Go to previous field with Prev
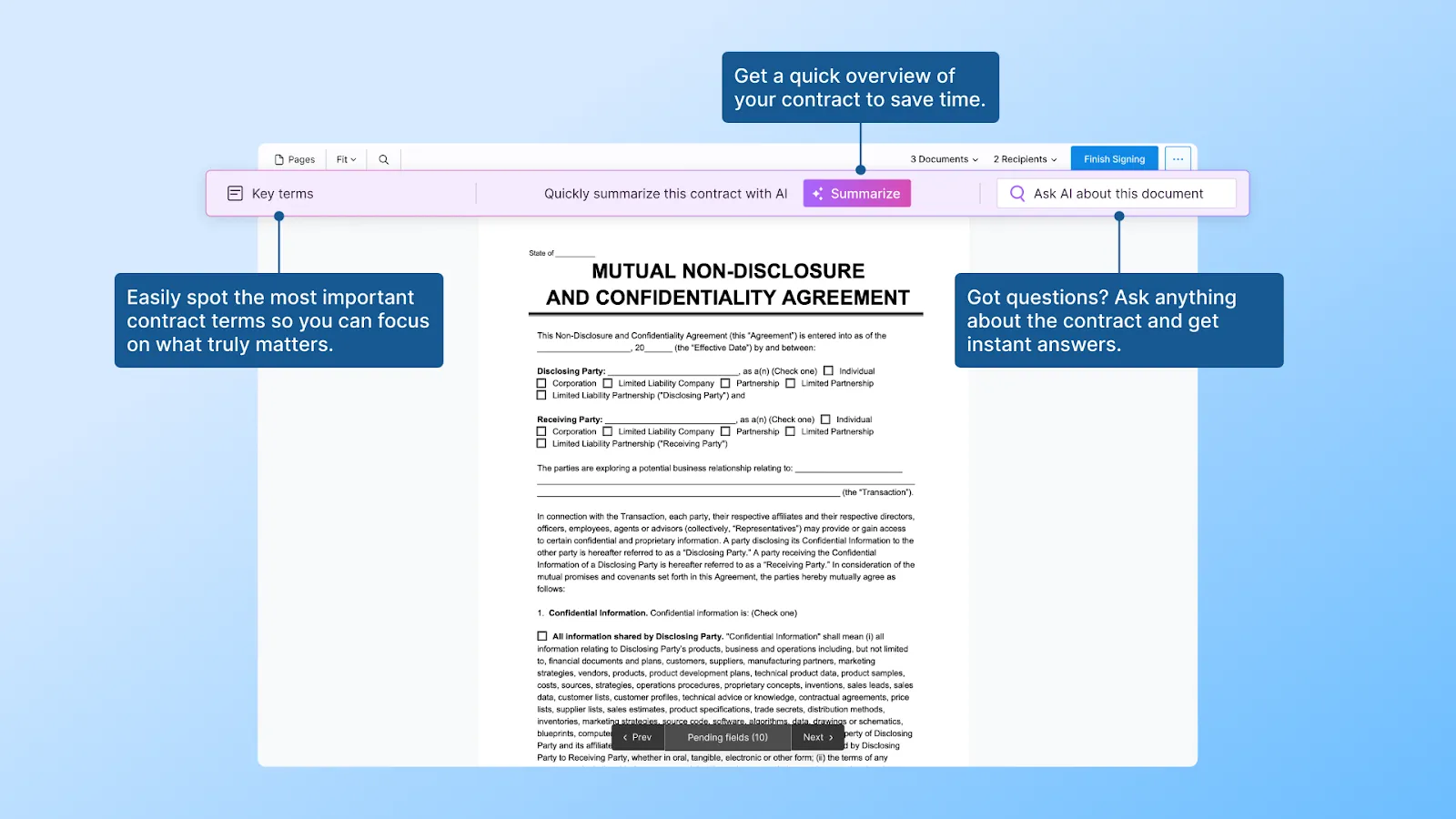 638,737
